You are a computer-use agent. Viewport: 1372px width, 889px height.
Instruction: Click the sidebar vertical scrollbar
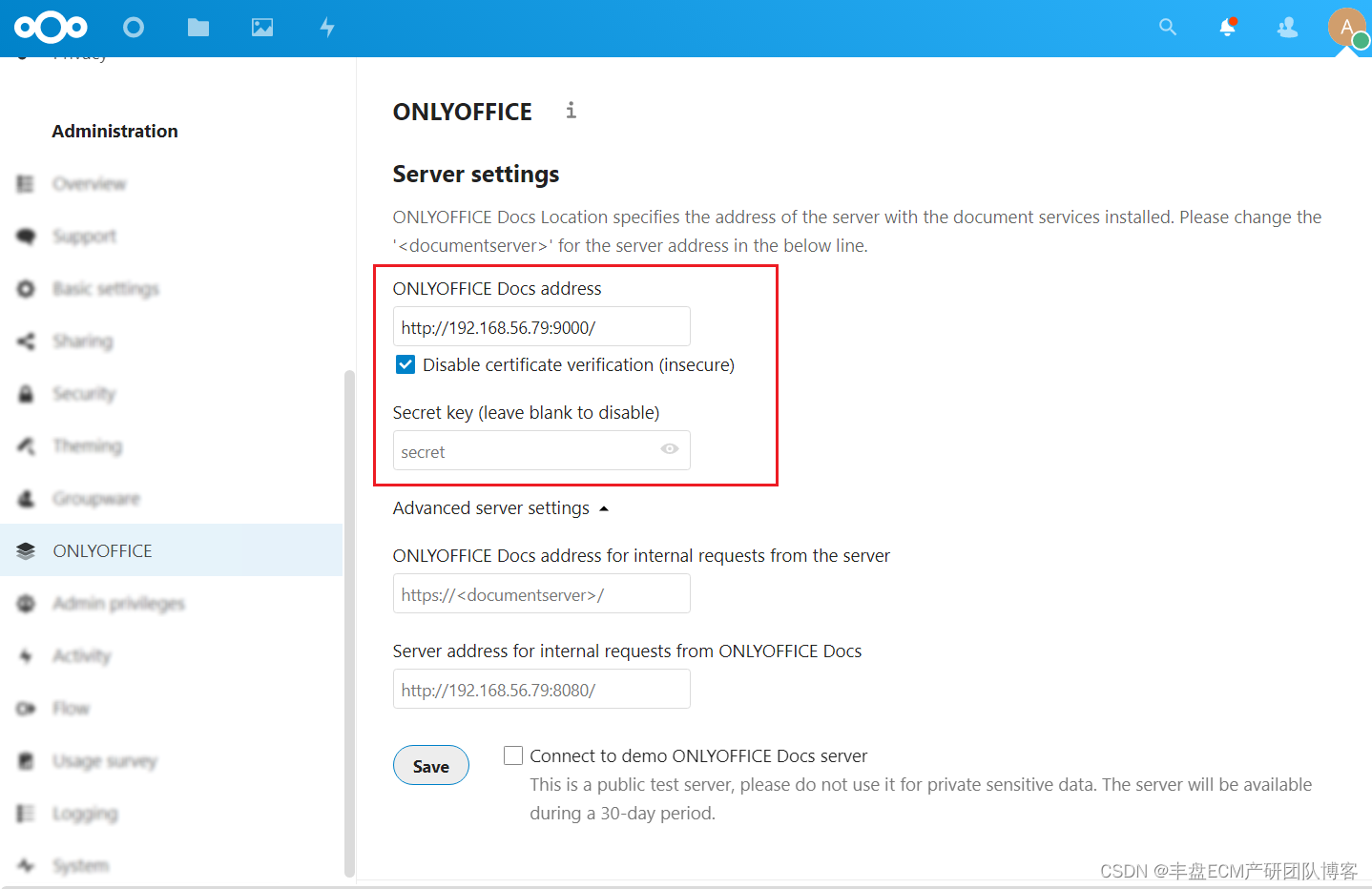tap(349, 623)
